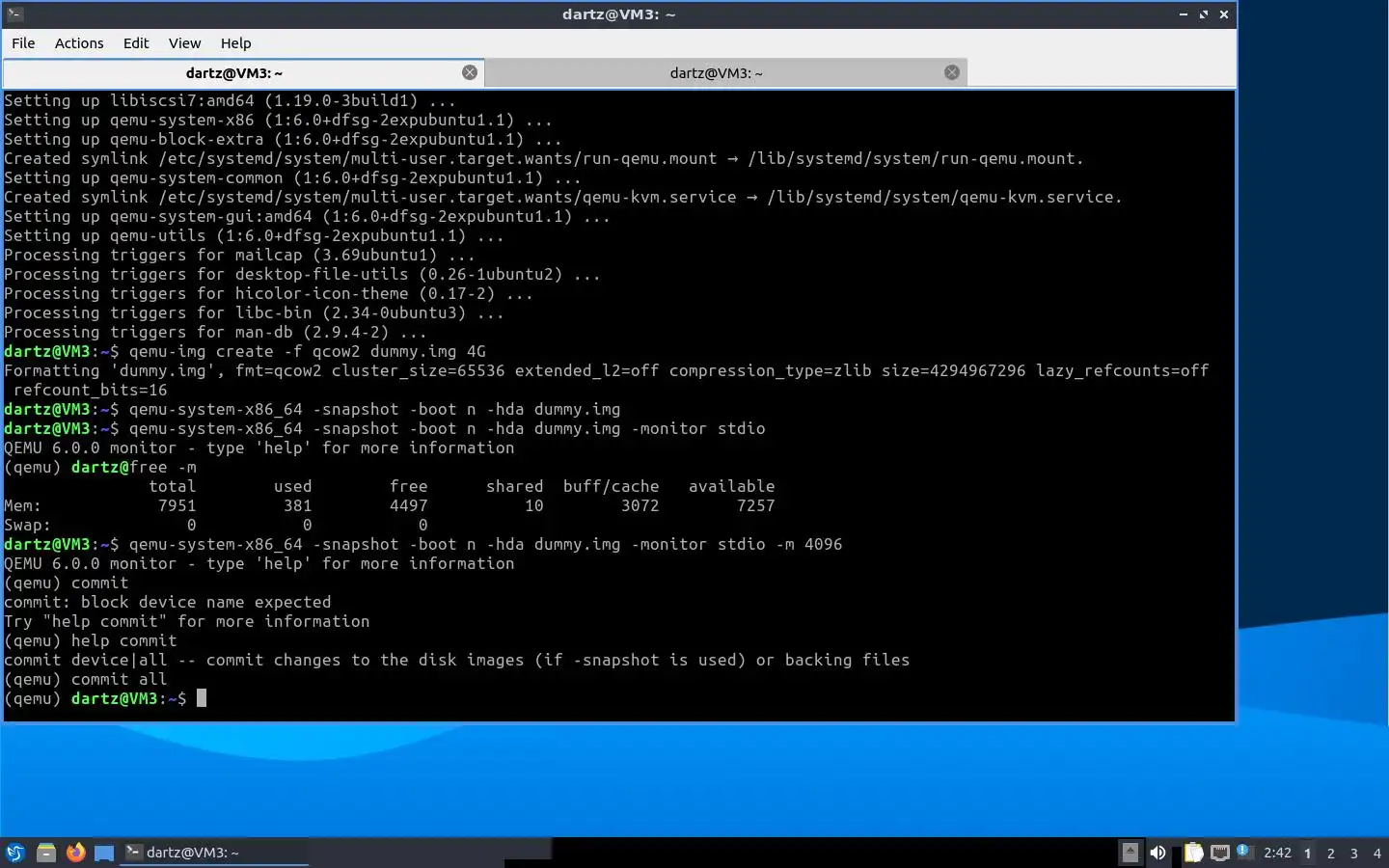Click 'commit: block device name expected' message
1389x868 pixels.
click(168, 602)
